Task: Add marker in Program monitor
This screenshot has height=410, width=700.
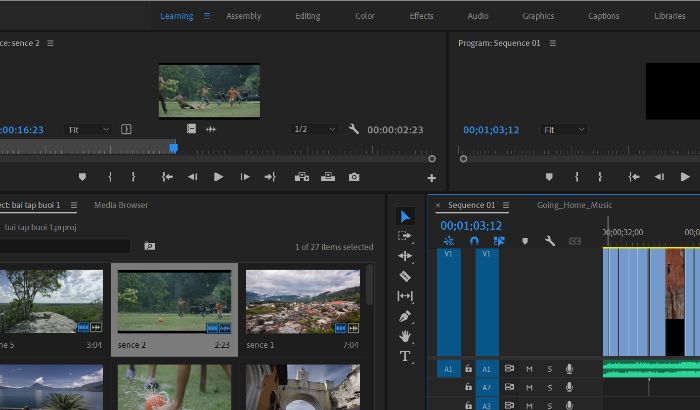Action: [x=549, y=177]
